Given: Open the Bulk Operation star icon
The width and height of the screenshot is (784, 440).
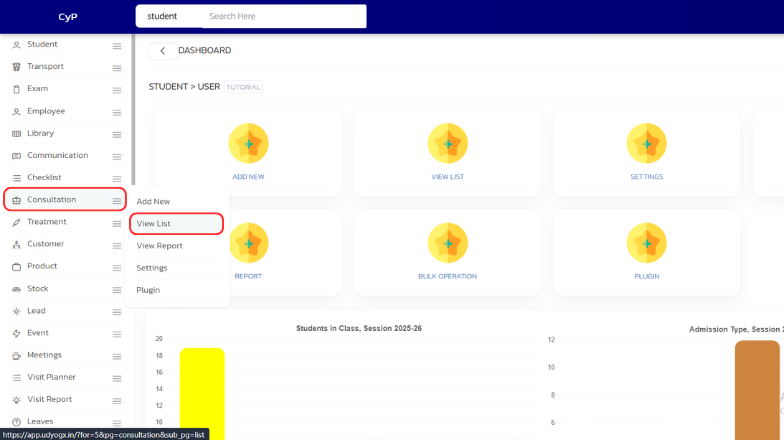Looking at the screenshot, I should 447,243.
